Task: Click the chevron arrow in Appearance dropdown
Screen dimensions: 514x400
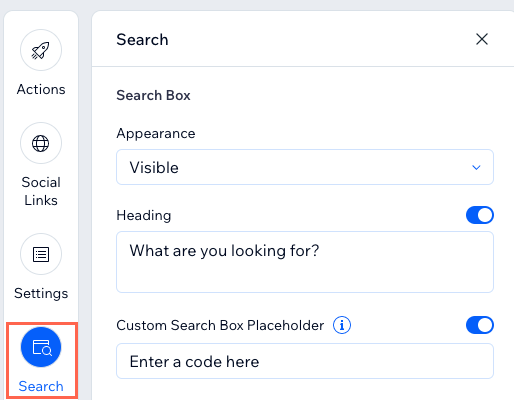Action: tap(476, 167)
